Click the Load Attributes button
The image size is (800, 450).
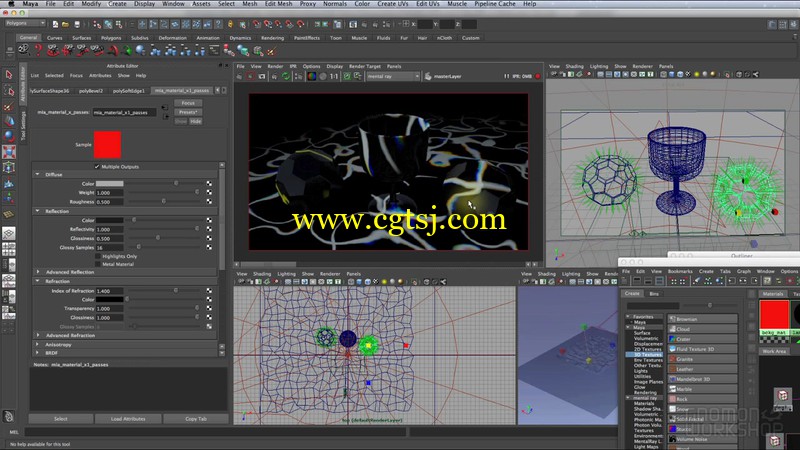click(x=128, y=419)
